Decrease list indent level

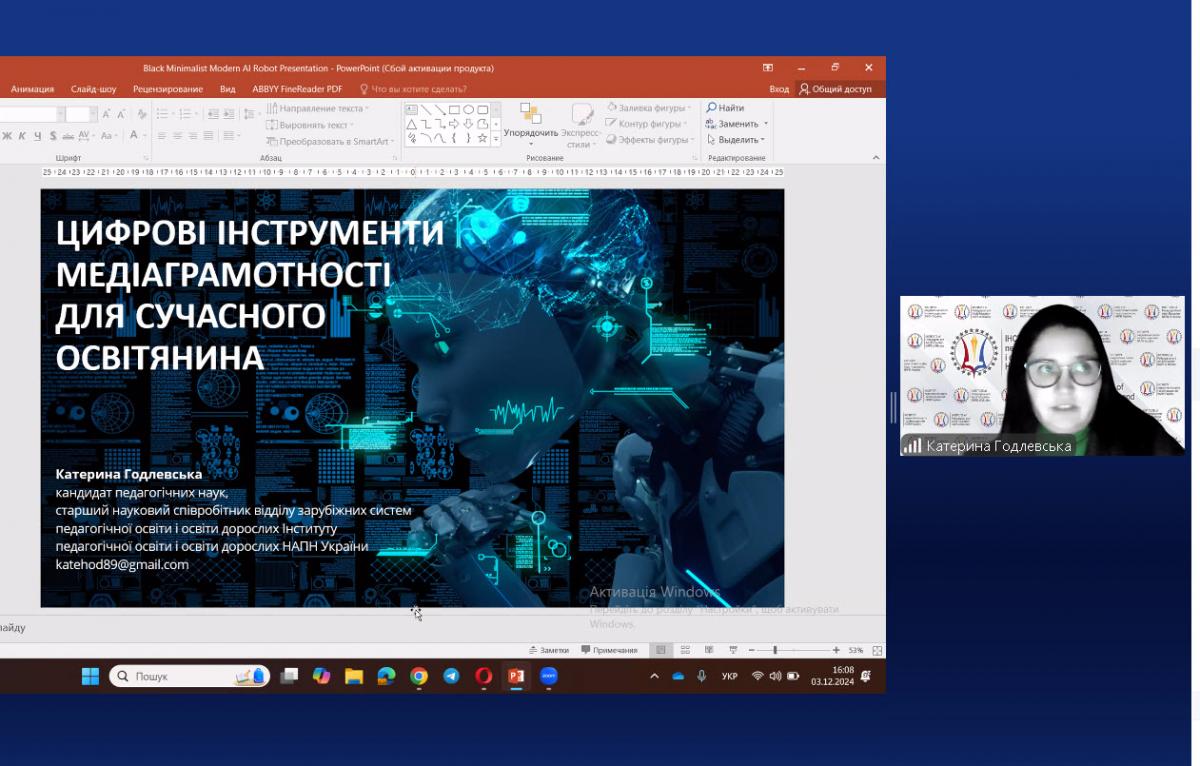point(213,114)
